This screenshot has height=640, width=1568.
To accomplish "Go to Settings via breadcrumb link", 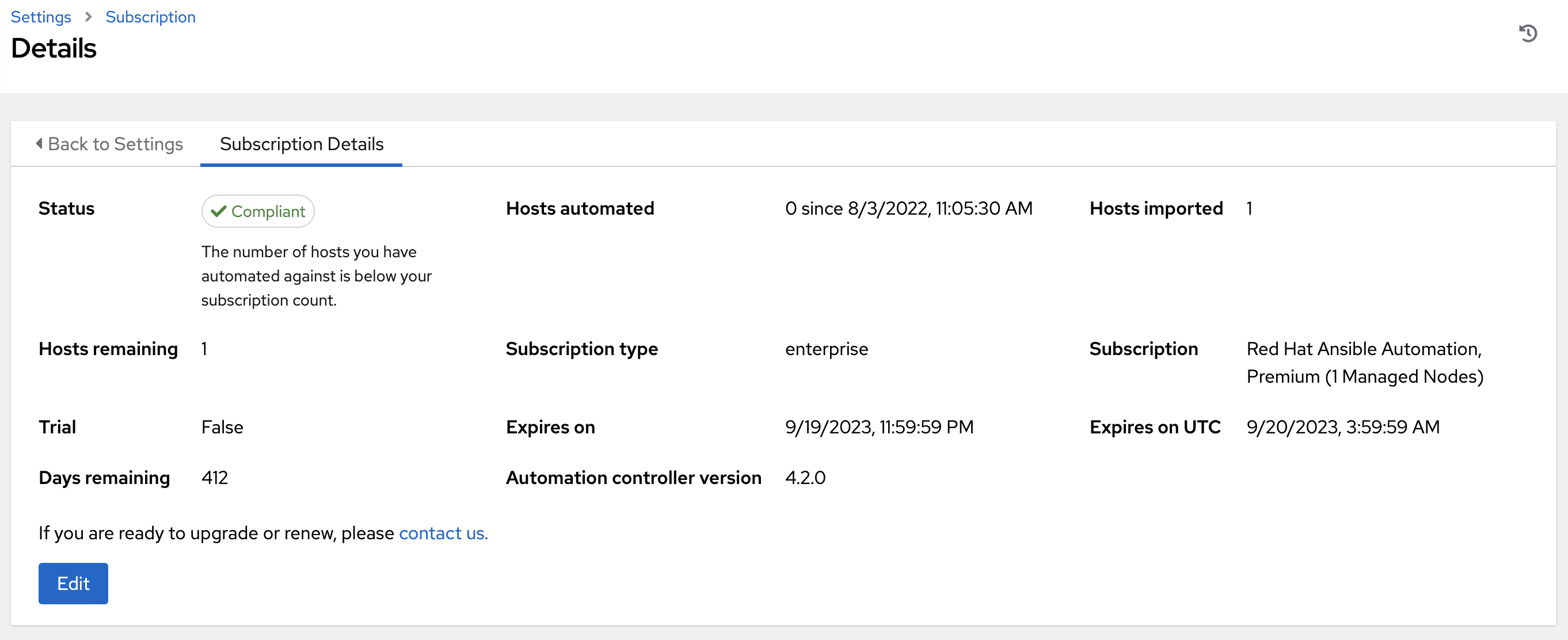I will (41, 17).
